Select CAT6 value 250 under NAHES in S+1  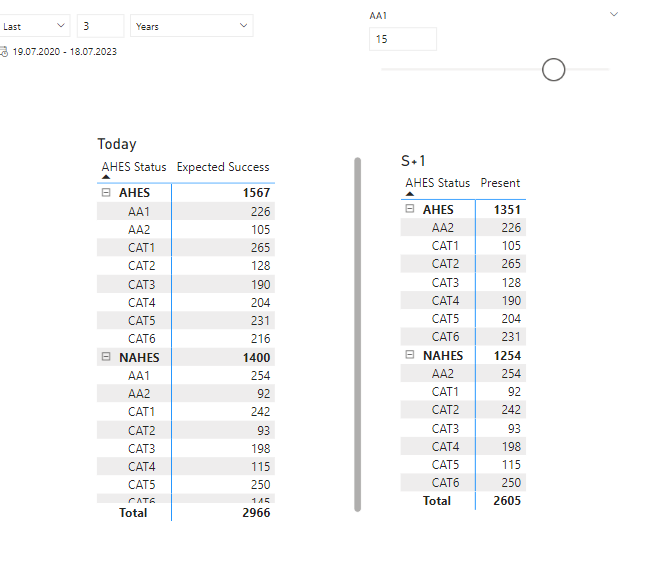point(511,483)
